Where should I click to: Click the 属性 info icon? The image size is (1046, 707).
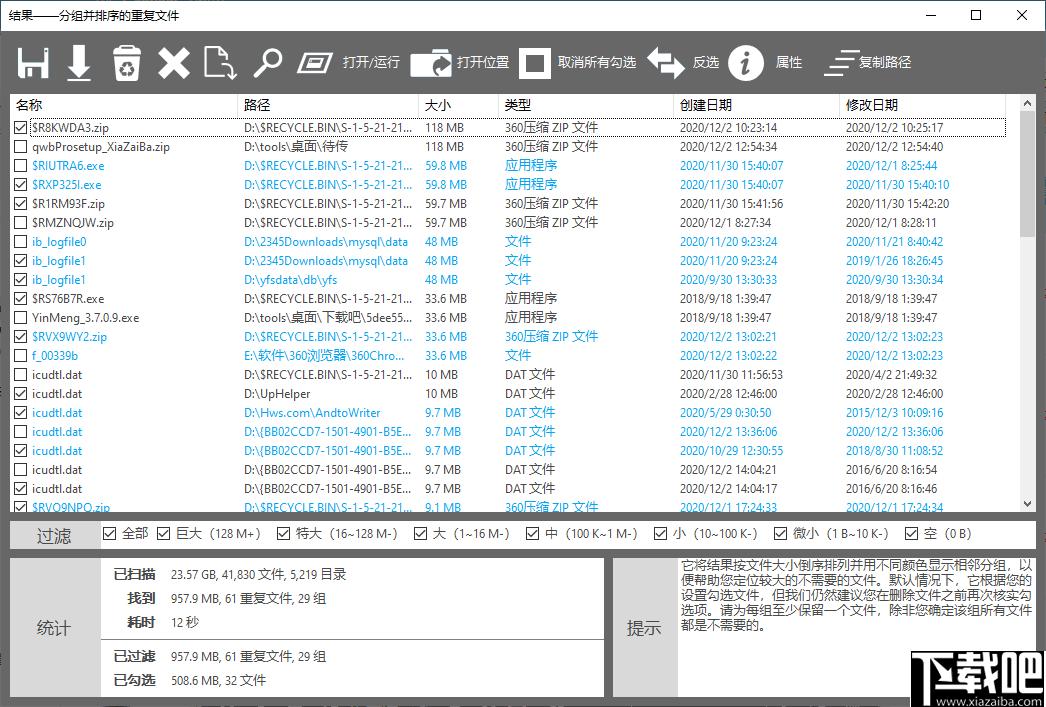(745, 63)
